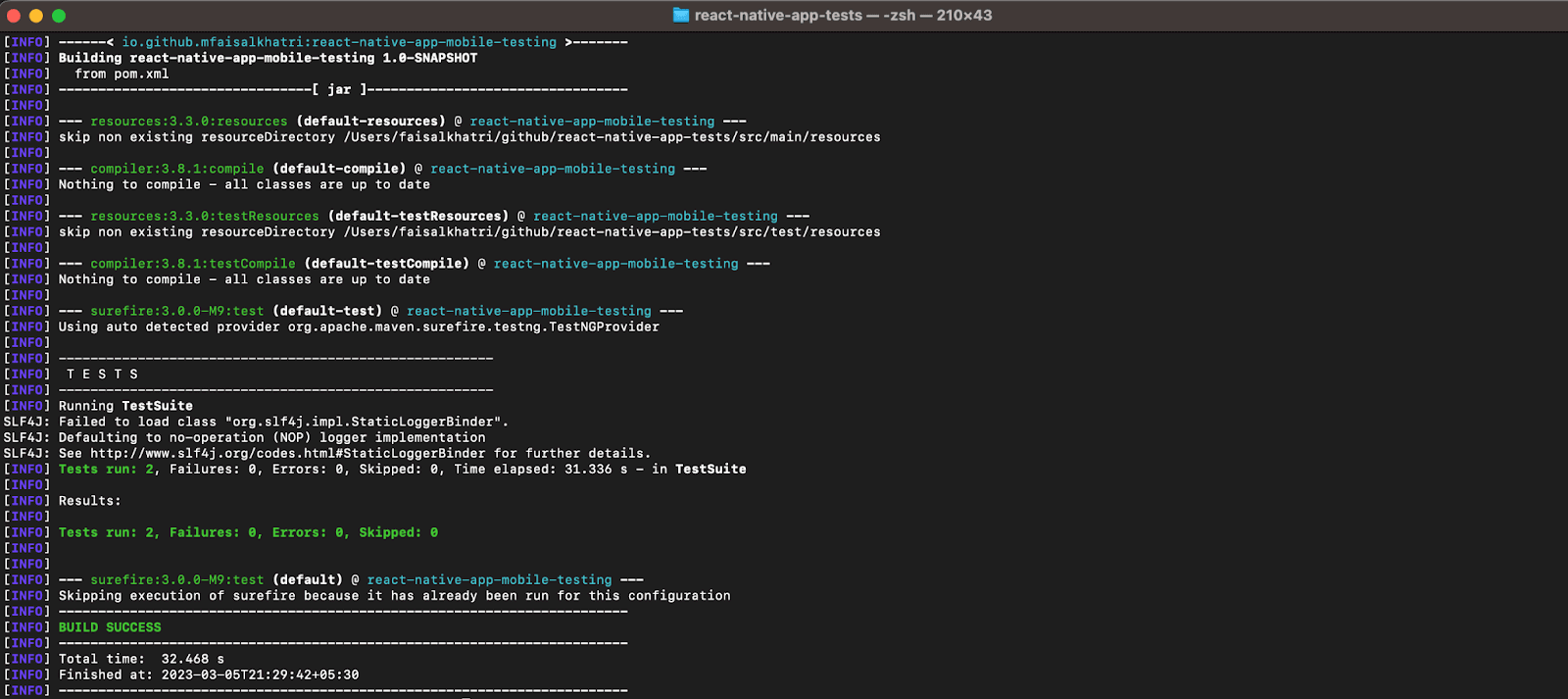This screenshot has height=699, width=1568.
Task: Close the terminal window with red button
Action: [x=13, y=16]
